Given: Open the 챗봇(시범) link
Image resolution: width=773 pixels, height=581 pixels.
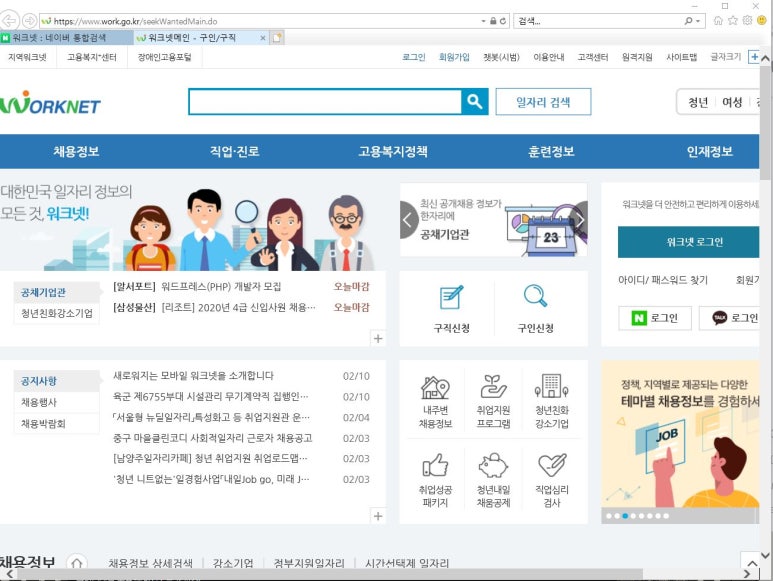Looking at the screenshot, I should tap(501, 57).
